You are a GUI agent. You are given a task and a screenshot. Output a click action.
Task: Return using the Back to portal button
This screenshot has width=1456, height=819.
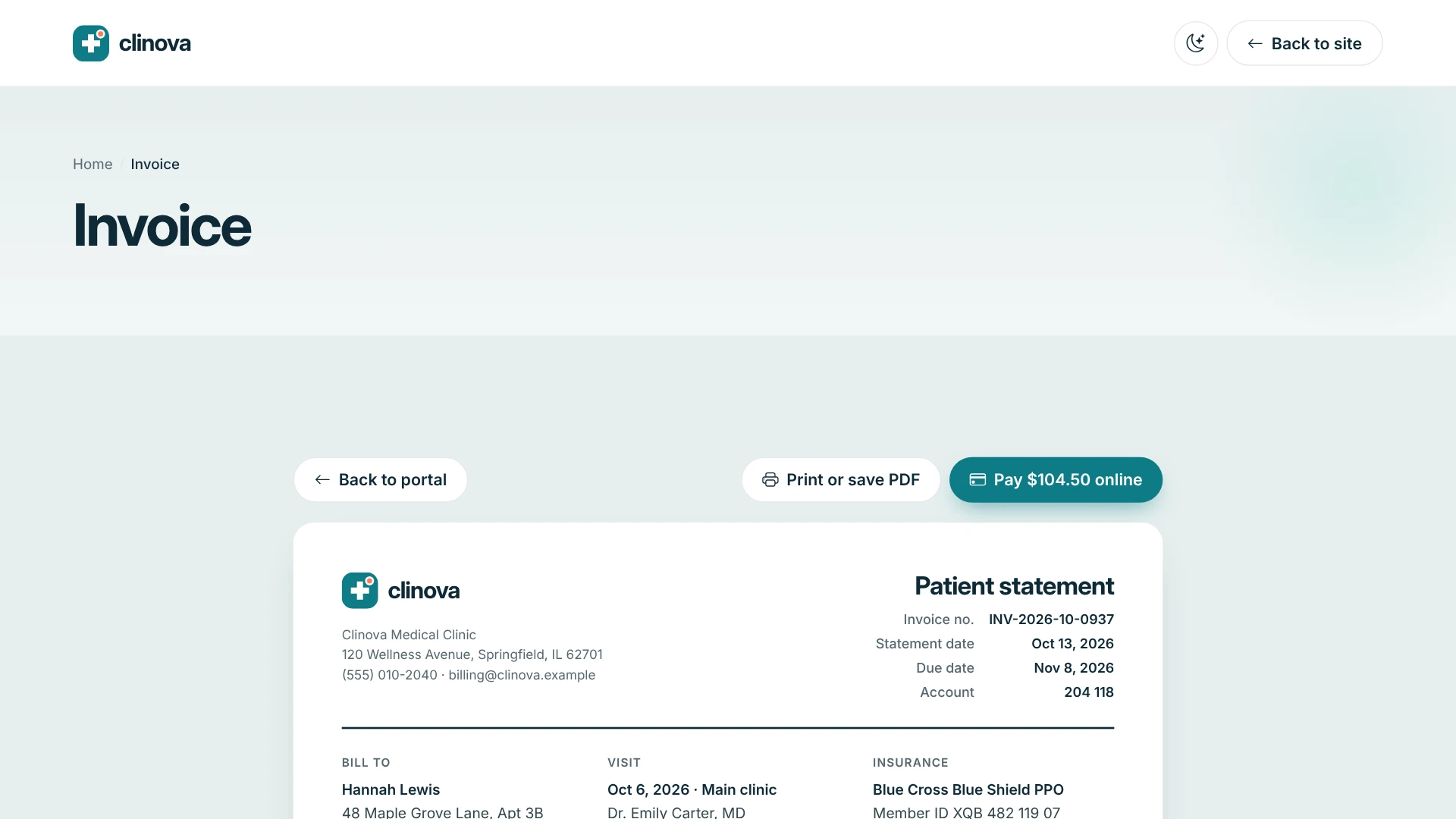point(381,479)
